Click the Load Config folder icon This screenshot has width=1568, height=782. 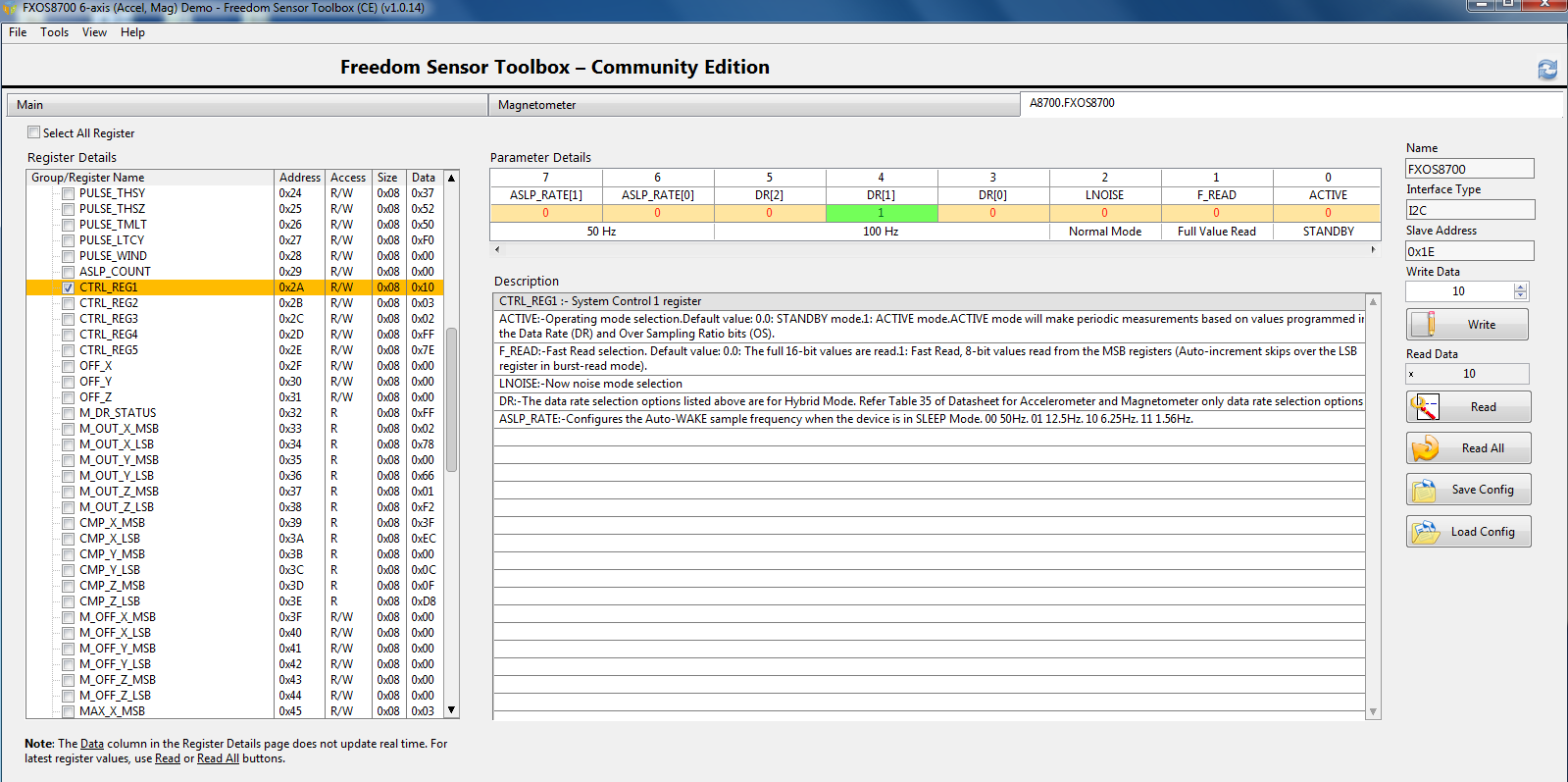(x=1425, y=532)
